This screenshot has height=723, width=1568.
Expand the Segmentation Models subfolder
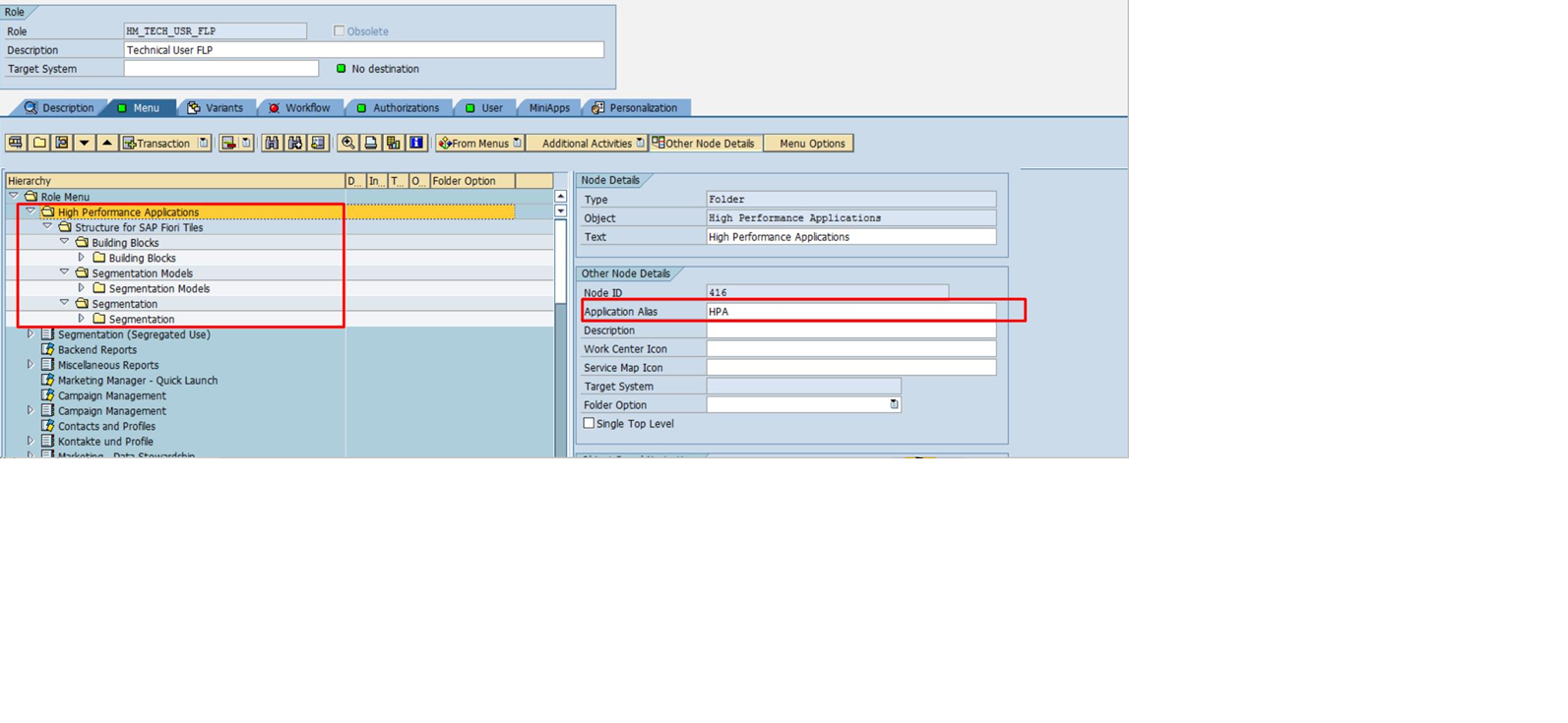[82, 288]
